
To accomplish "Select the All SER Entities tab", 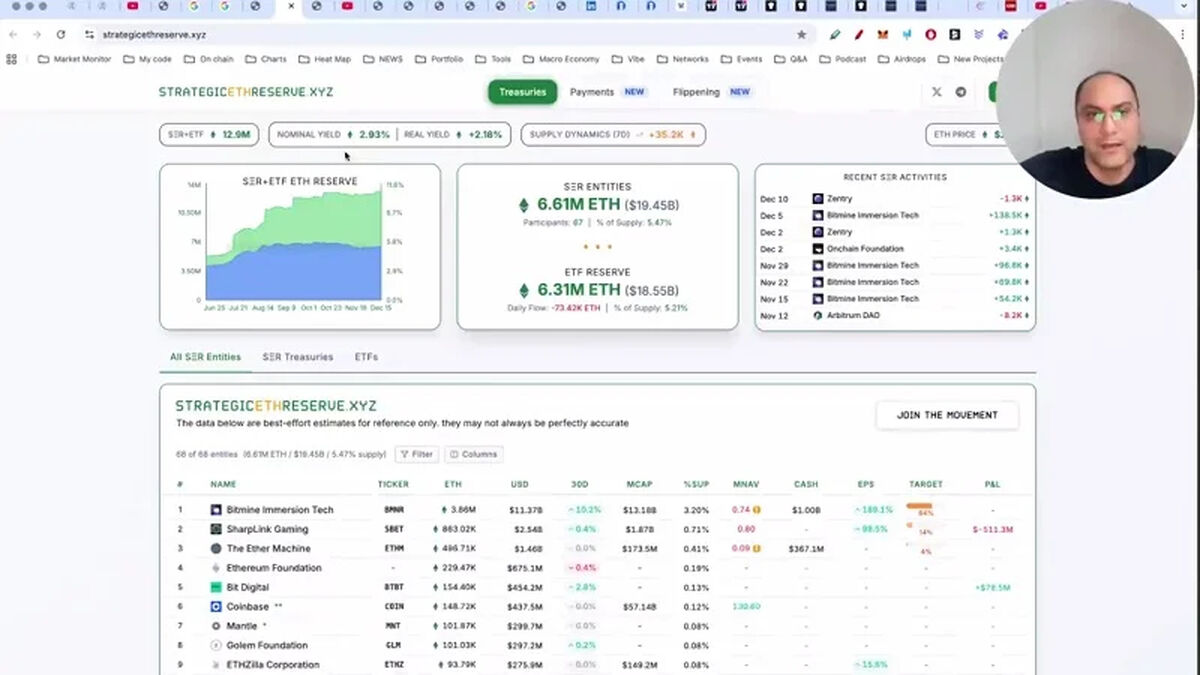I will [205, 357].
